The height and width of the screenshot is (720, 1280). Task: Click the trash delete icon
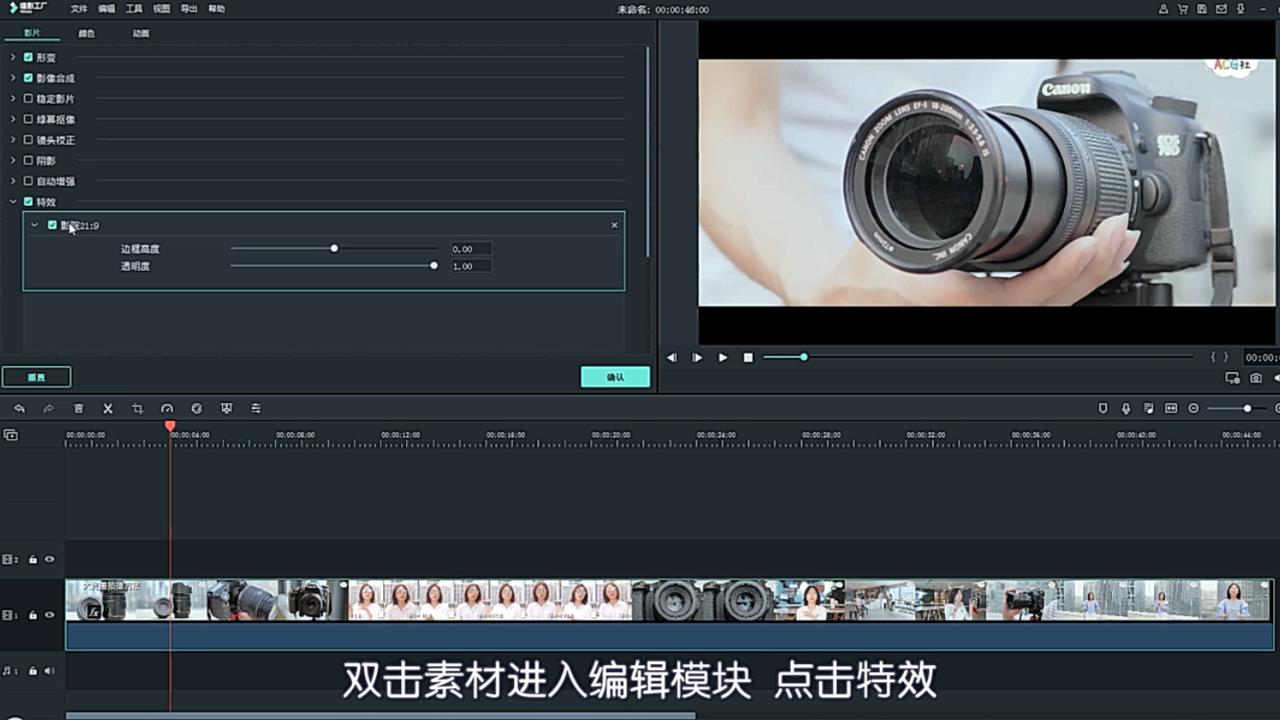pos(78,408)
